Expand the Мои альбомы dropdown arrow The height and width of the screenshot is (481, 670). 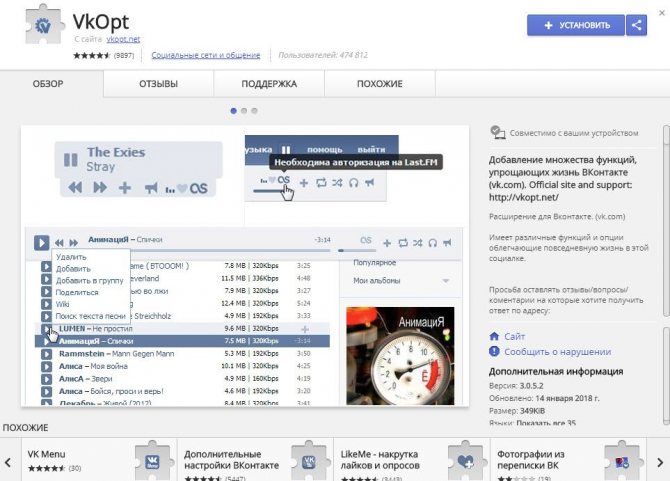pos(446,281)
